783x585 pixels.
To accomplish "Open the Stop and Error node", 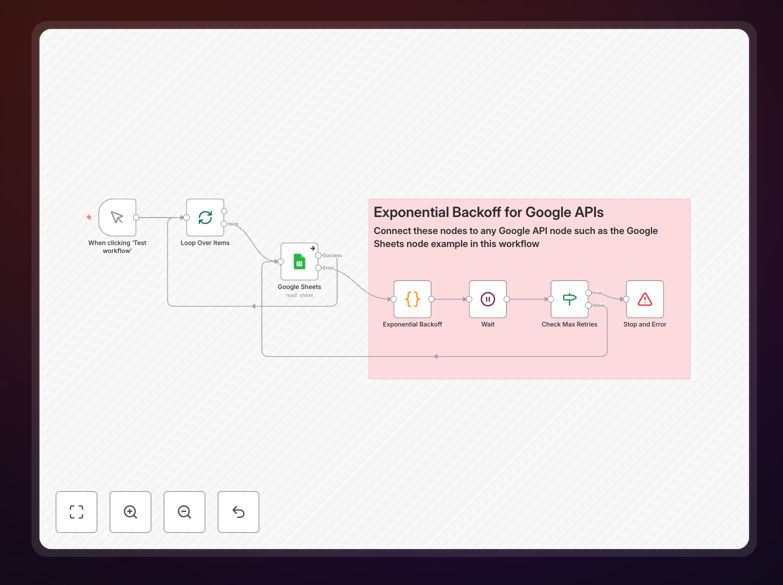I will 645,299.
